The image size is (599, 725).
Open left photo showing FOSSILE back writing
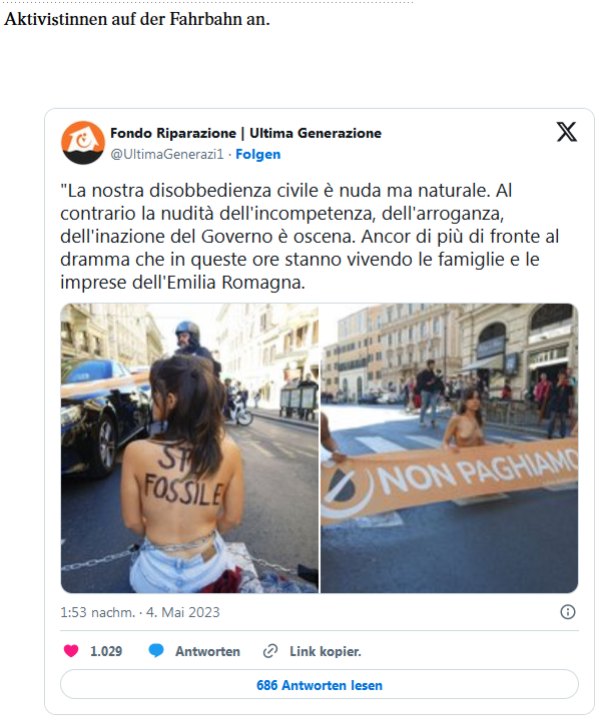pyautogui.click(x=189, y=448)
